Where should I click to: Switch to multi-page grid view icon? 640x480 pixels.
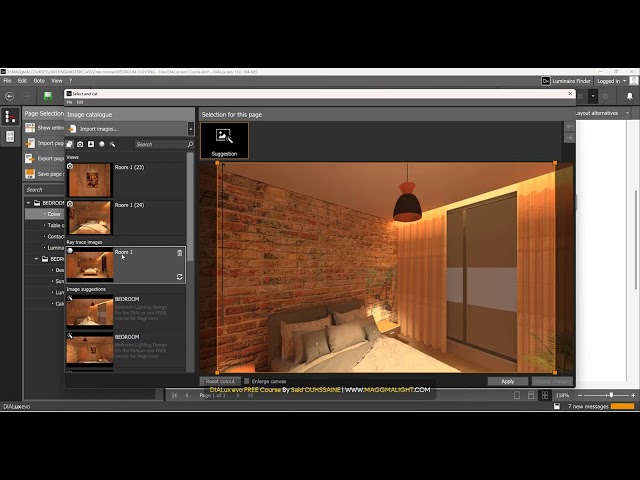click(x=545, y=395)
